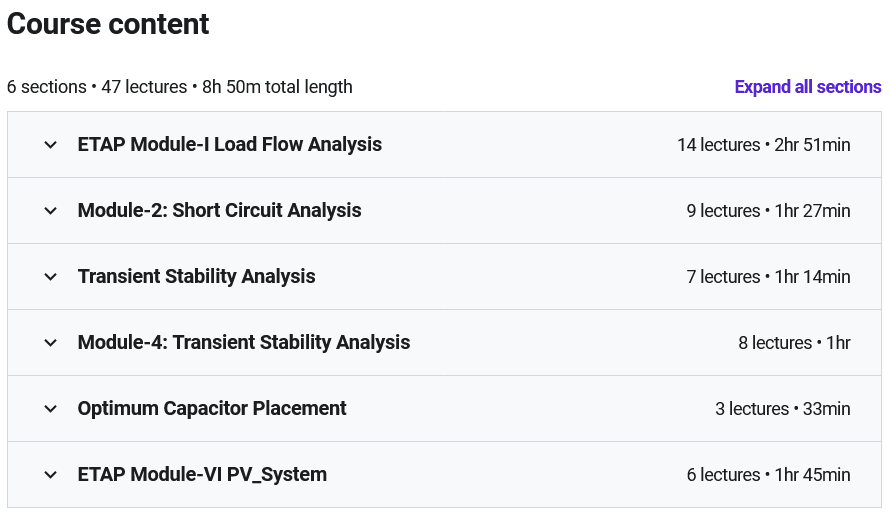Click the Module-2: Short Circuit Analysis heading
The image size is (890, 516).
[220, 210]
